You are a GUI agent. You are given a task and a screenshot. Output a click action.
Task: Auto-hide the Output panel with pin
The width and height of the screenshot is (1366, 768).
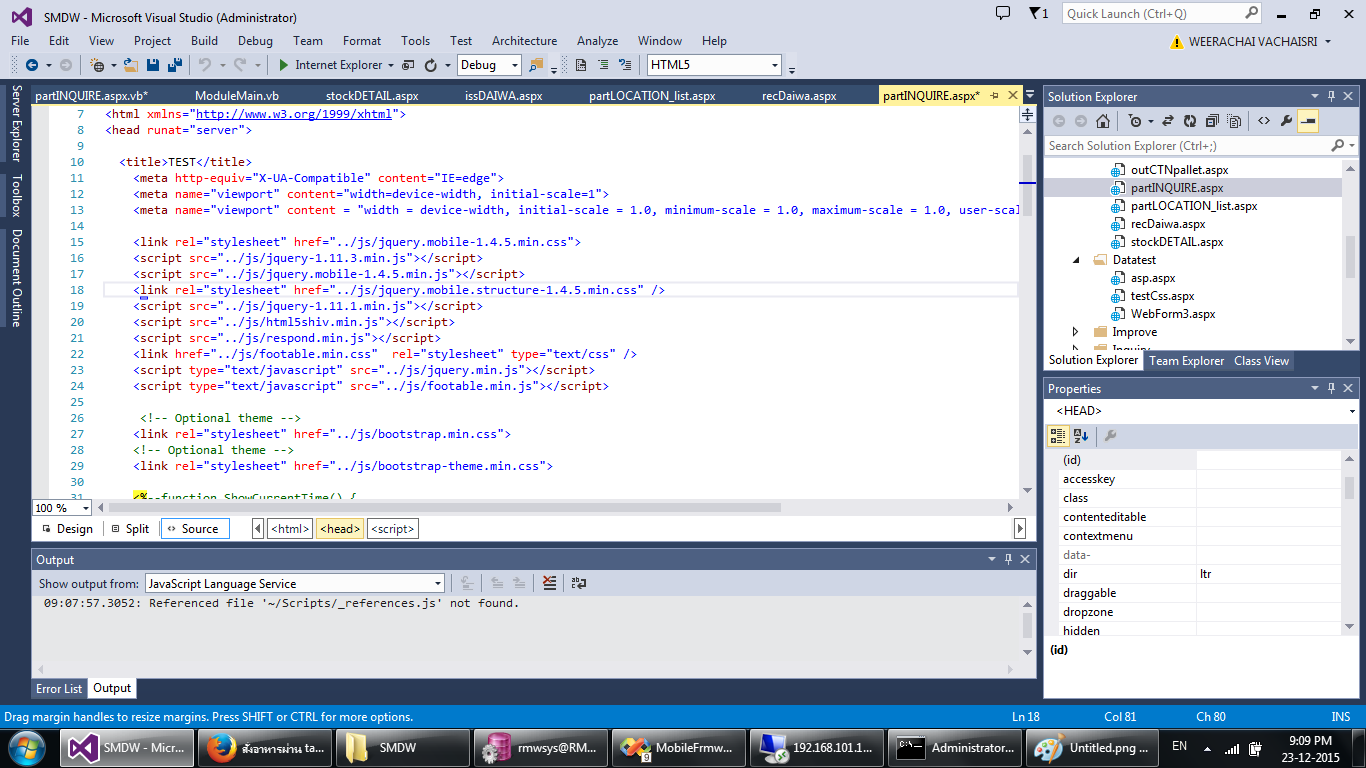click(x=1008, y=559)
